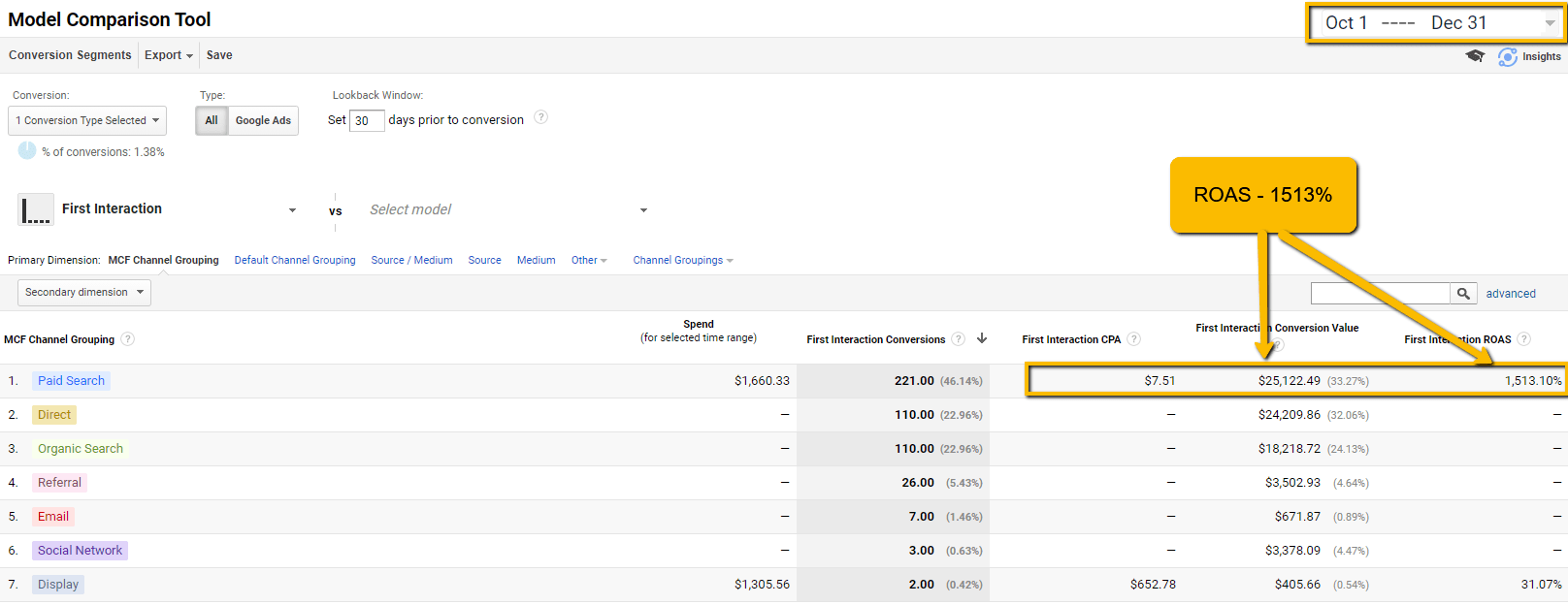Screen dimensions: 1568x605
Task: Sort by First Interaction Conversions header
Action: click(875, 339)
